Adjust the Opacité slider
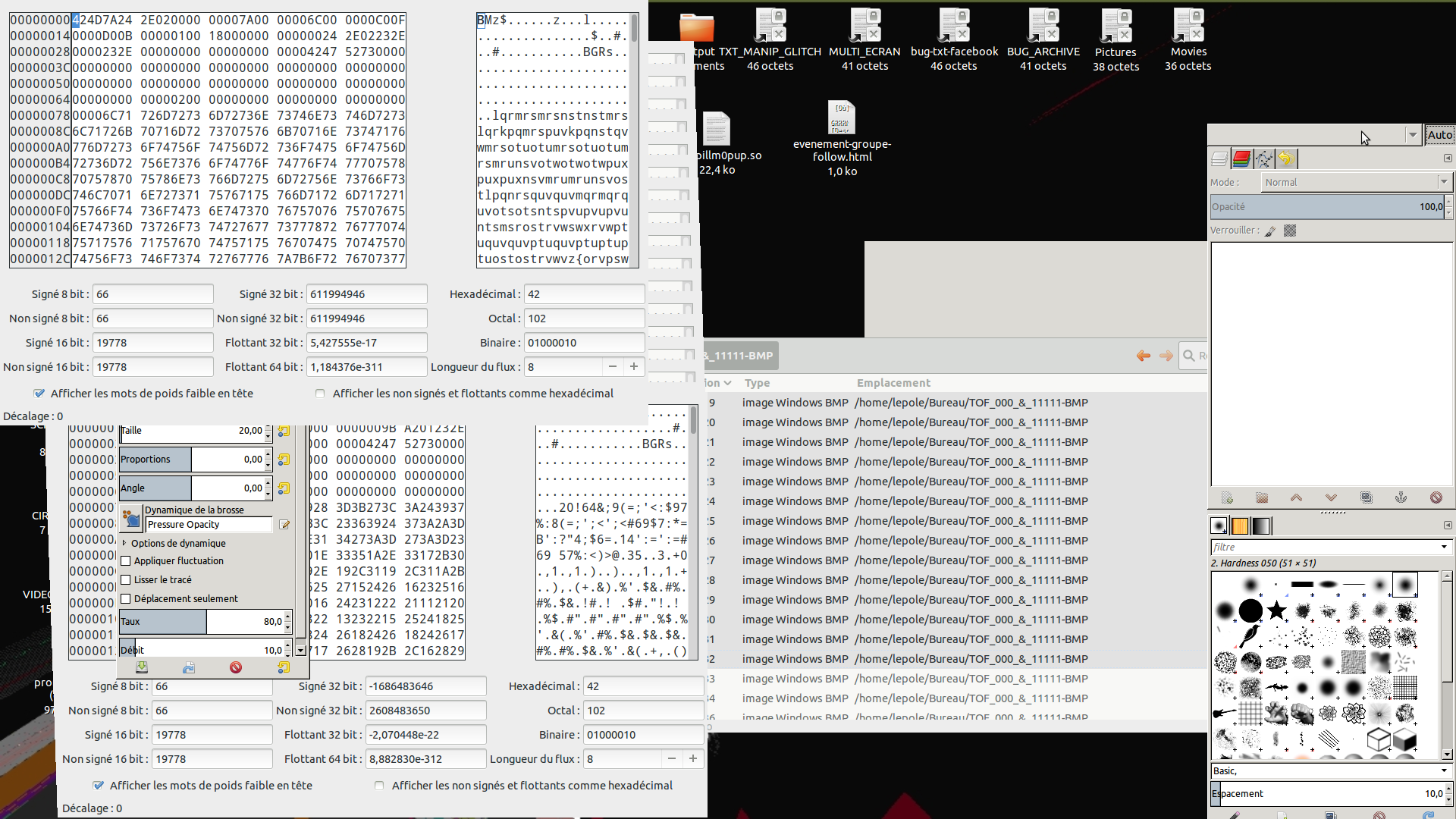This screenshot has height=819, width=1456. 1327,207
